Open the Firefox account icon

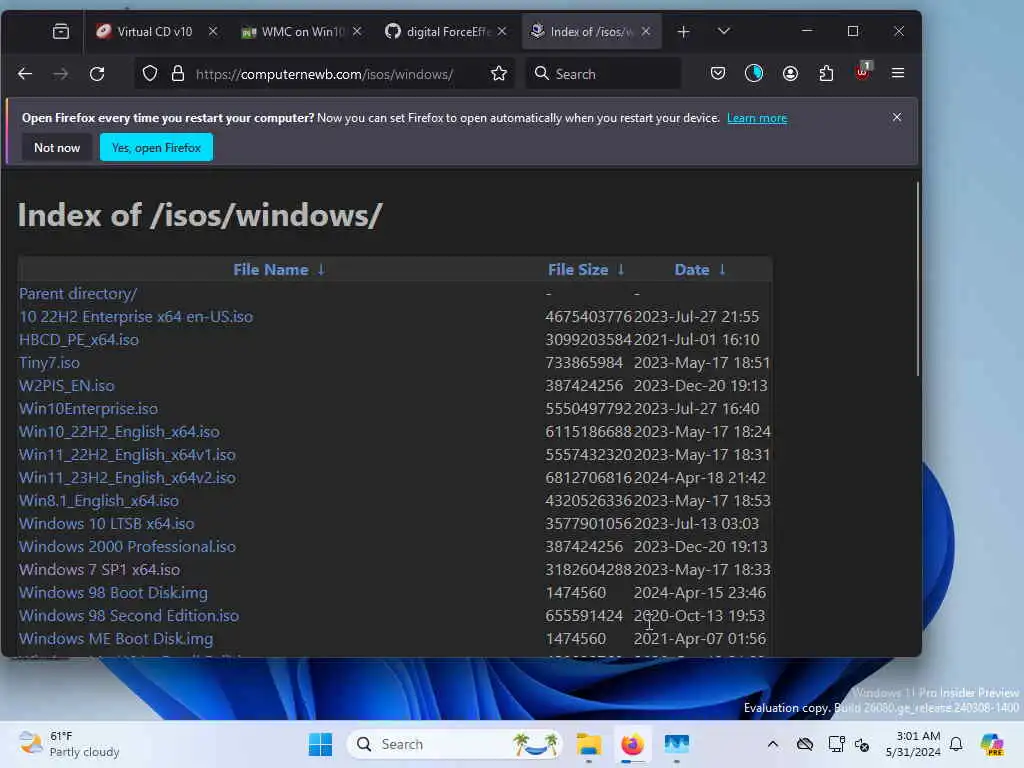(790, 73)
